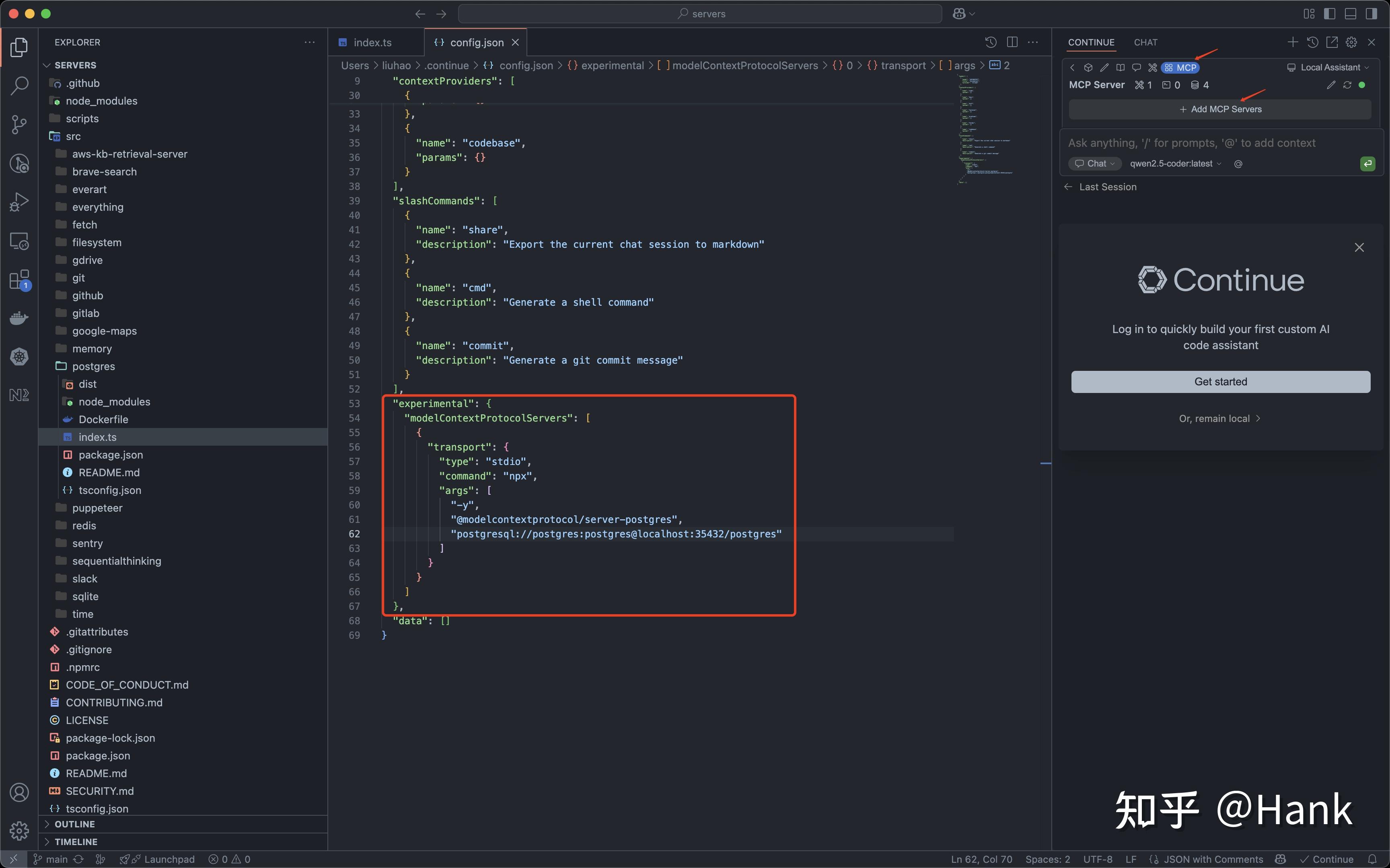Toggle the primary side bar layout button
This screenshot has height=868, width=1390.
point(1330,14)
